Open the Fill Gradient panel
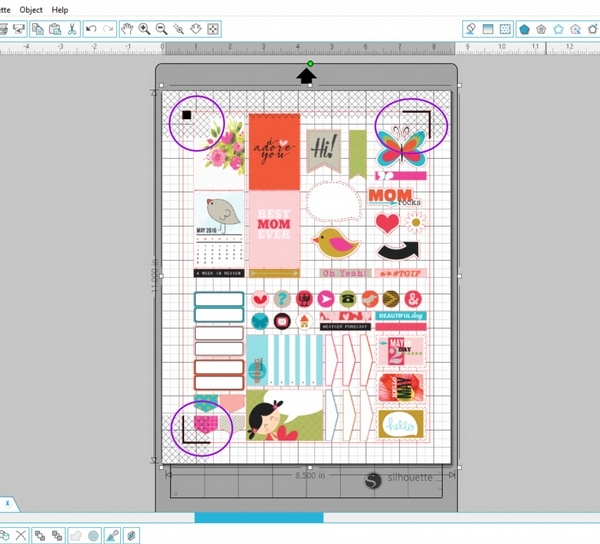The height and width of the screenshot is (544, 600). [x=488, y=29]
